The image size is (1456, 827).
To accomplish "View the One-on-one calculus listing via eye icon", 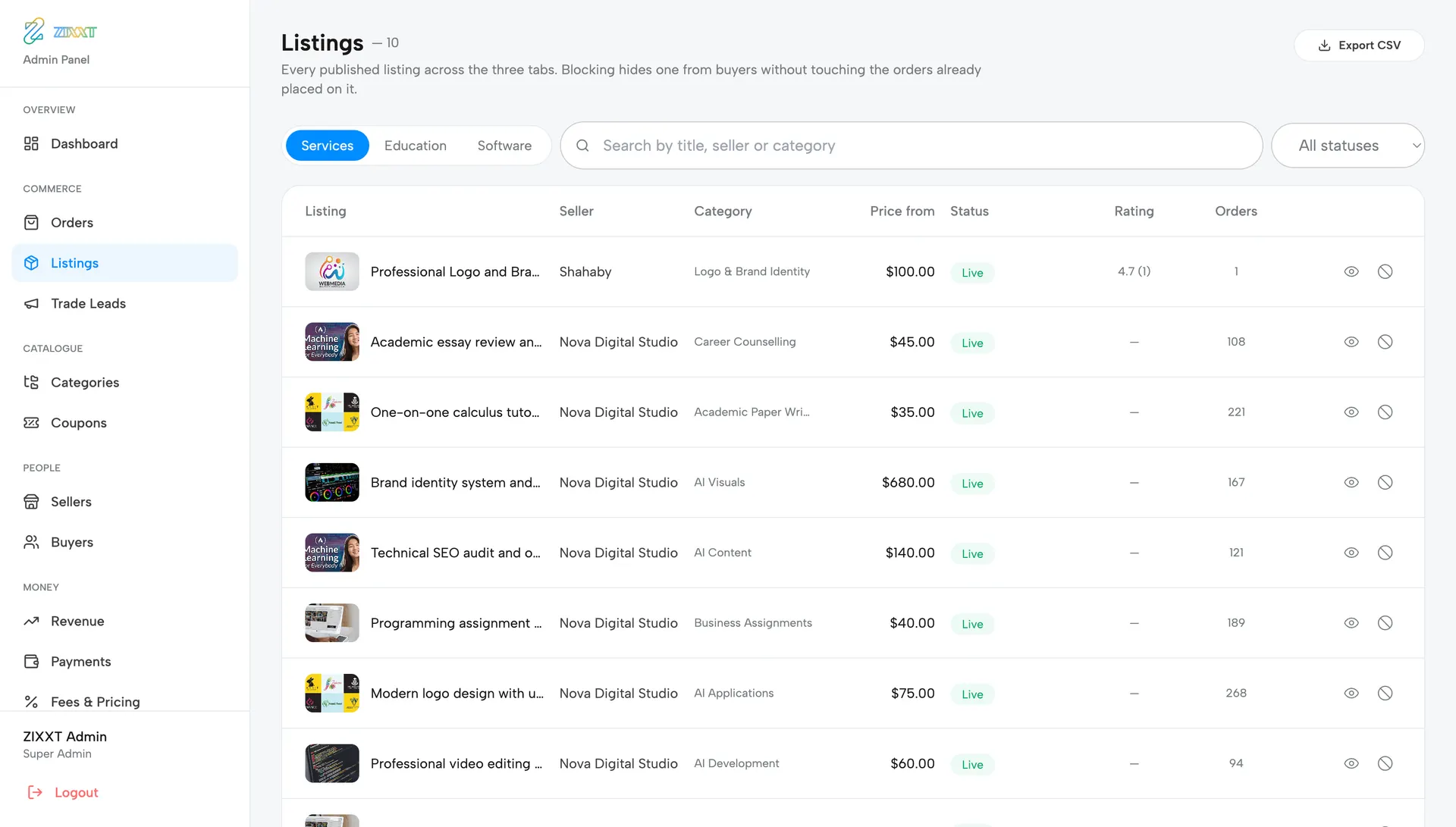I will point(1351,412).
